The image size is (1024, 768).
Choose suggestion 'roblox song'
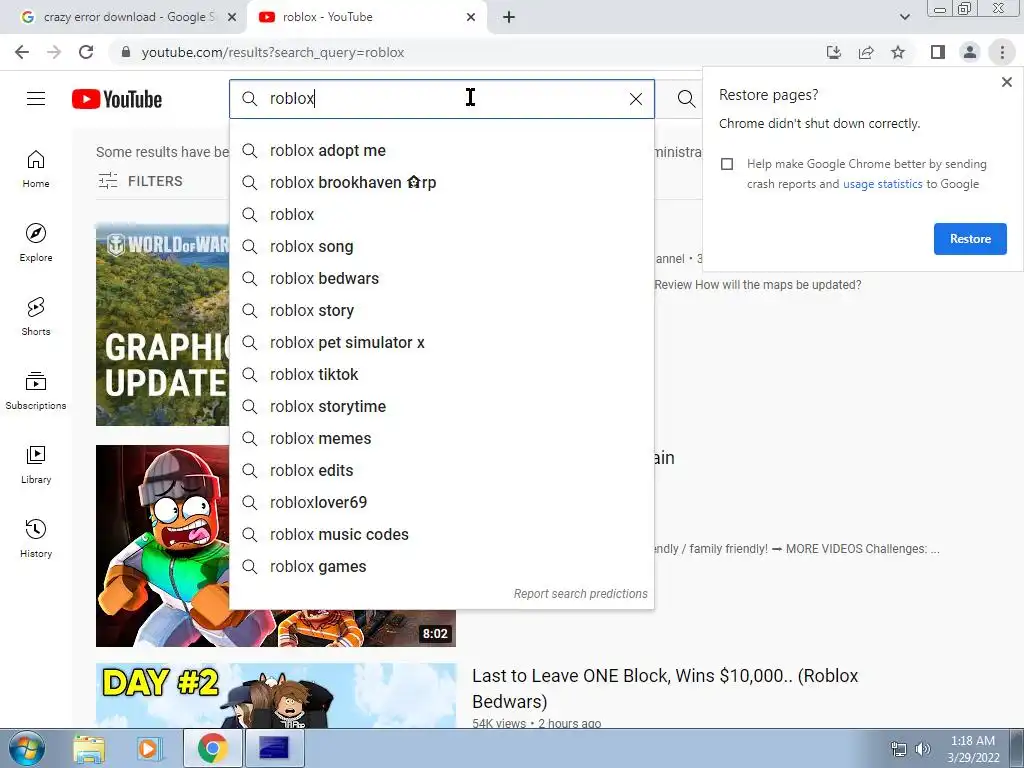[441, 246]
